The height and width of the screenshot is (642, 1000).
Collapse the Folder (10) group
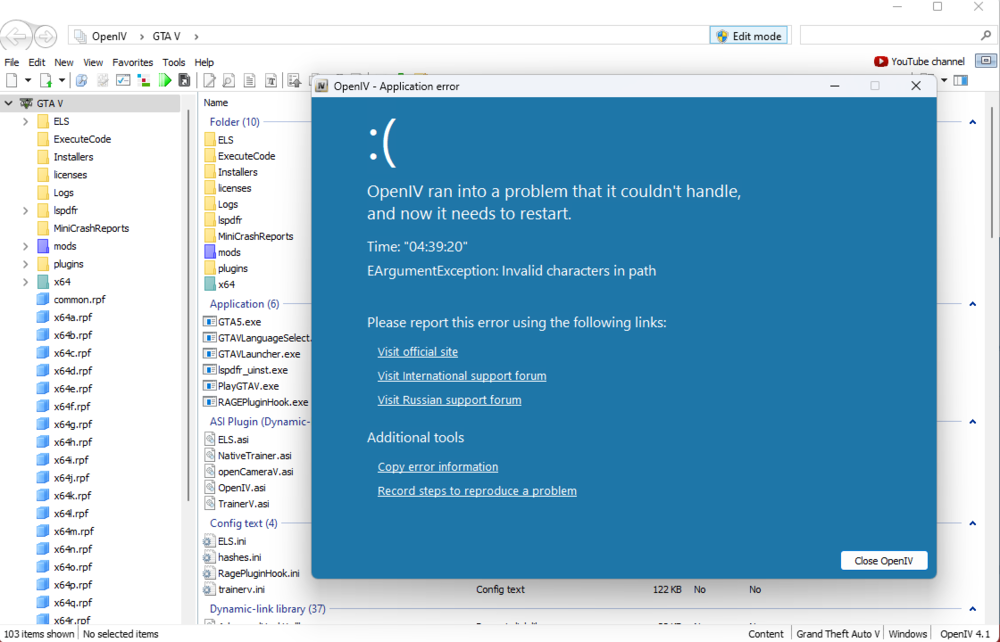click(973, 122)
